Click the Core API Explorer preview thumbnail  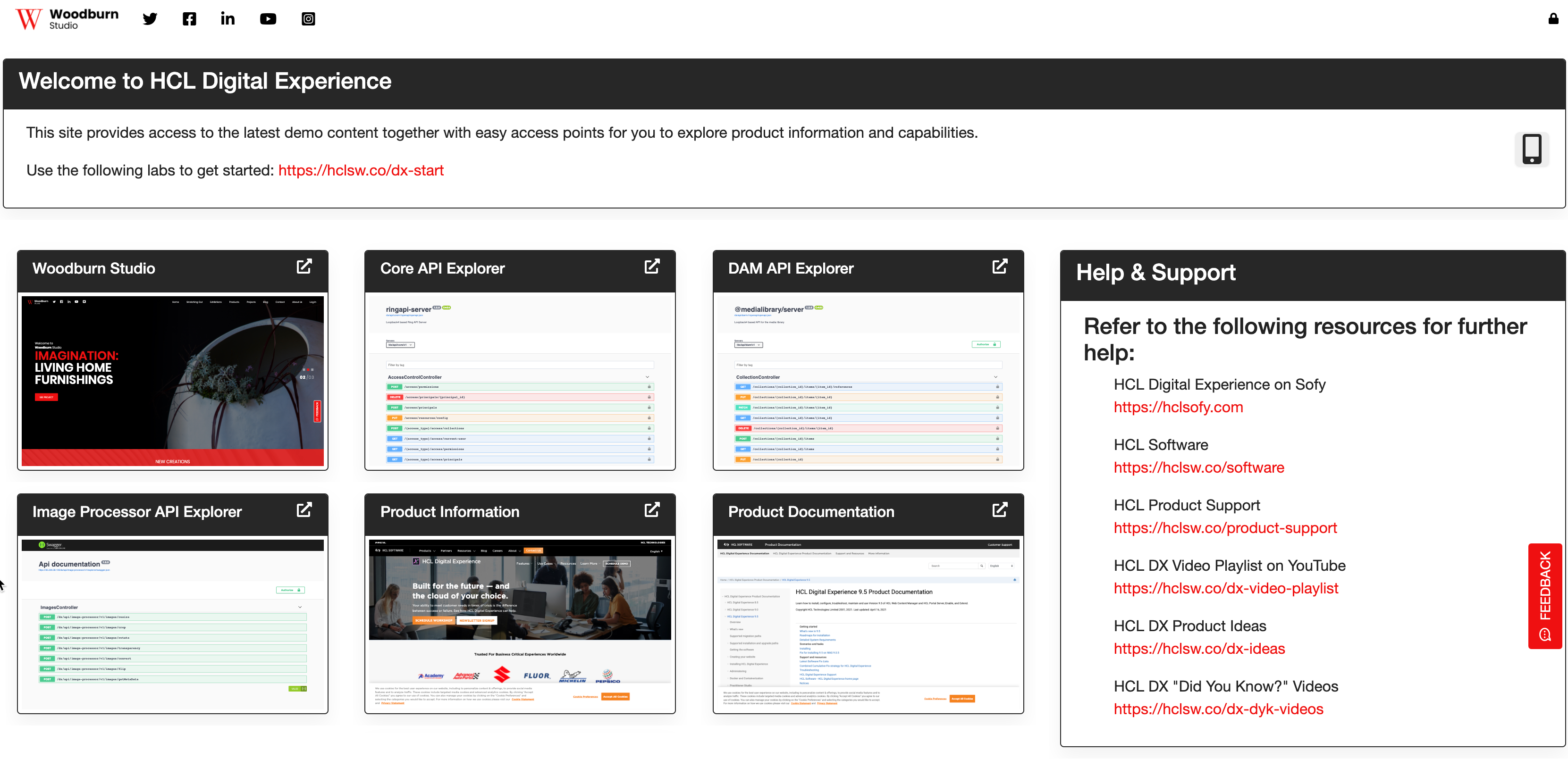521,381
